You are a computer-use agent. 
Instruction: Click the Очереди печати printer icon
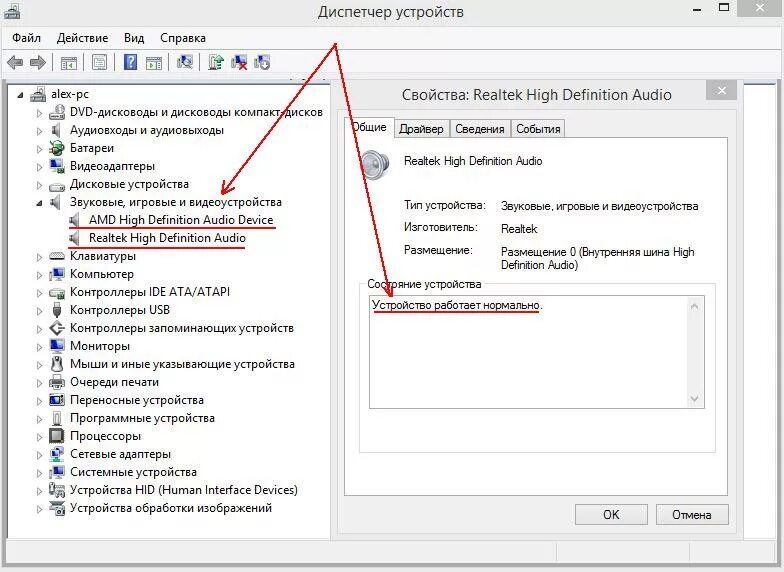coord(57,382)
